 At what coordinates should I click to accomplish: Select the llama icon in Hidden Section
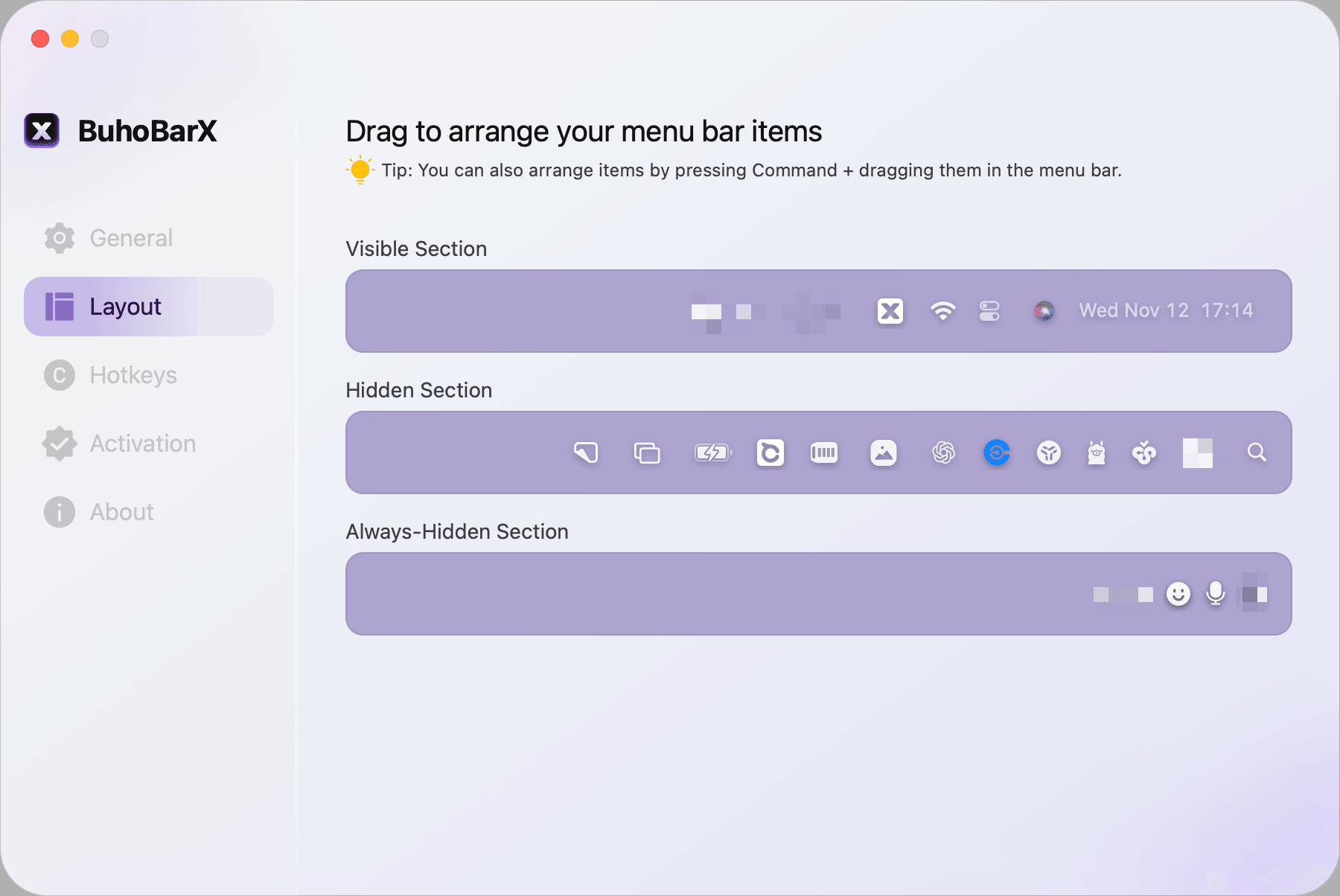1097,452
